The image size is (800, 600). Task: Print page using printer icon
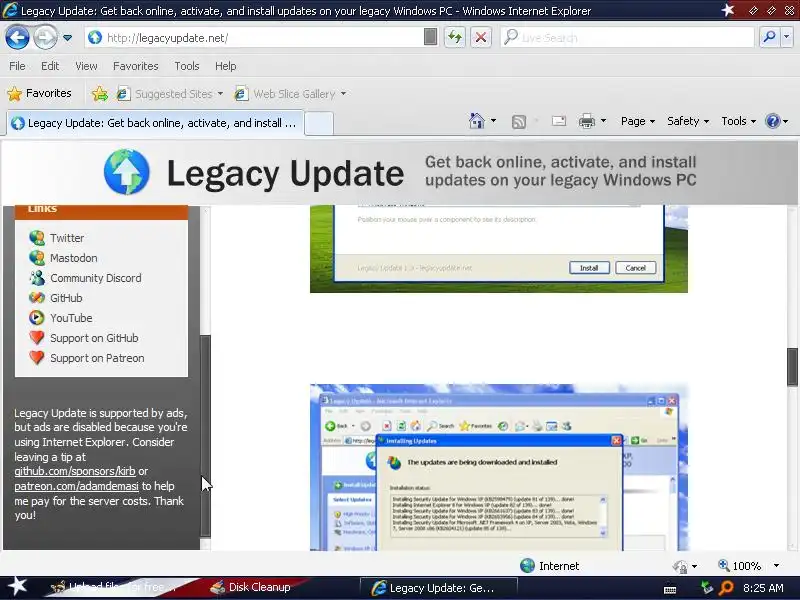(x=587, y=121)
